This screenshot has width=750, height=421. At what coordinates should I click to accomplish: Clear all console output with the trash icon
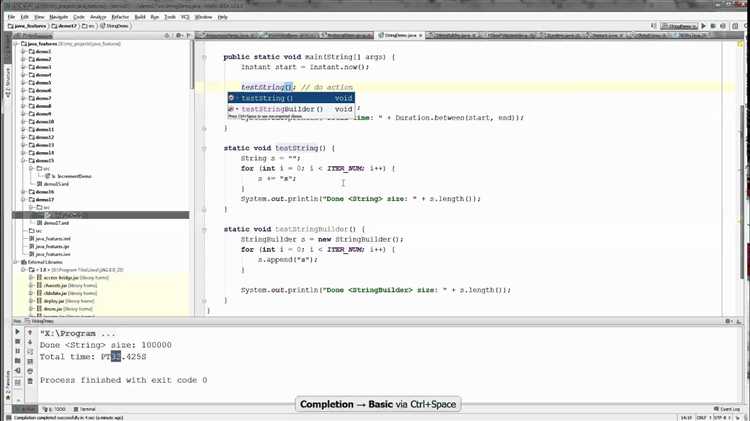point(30,381)
